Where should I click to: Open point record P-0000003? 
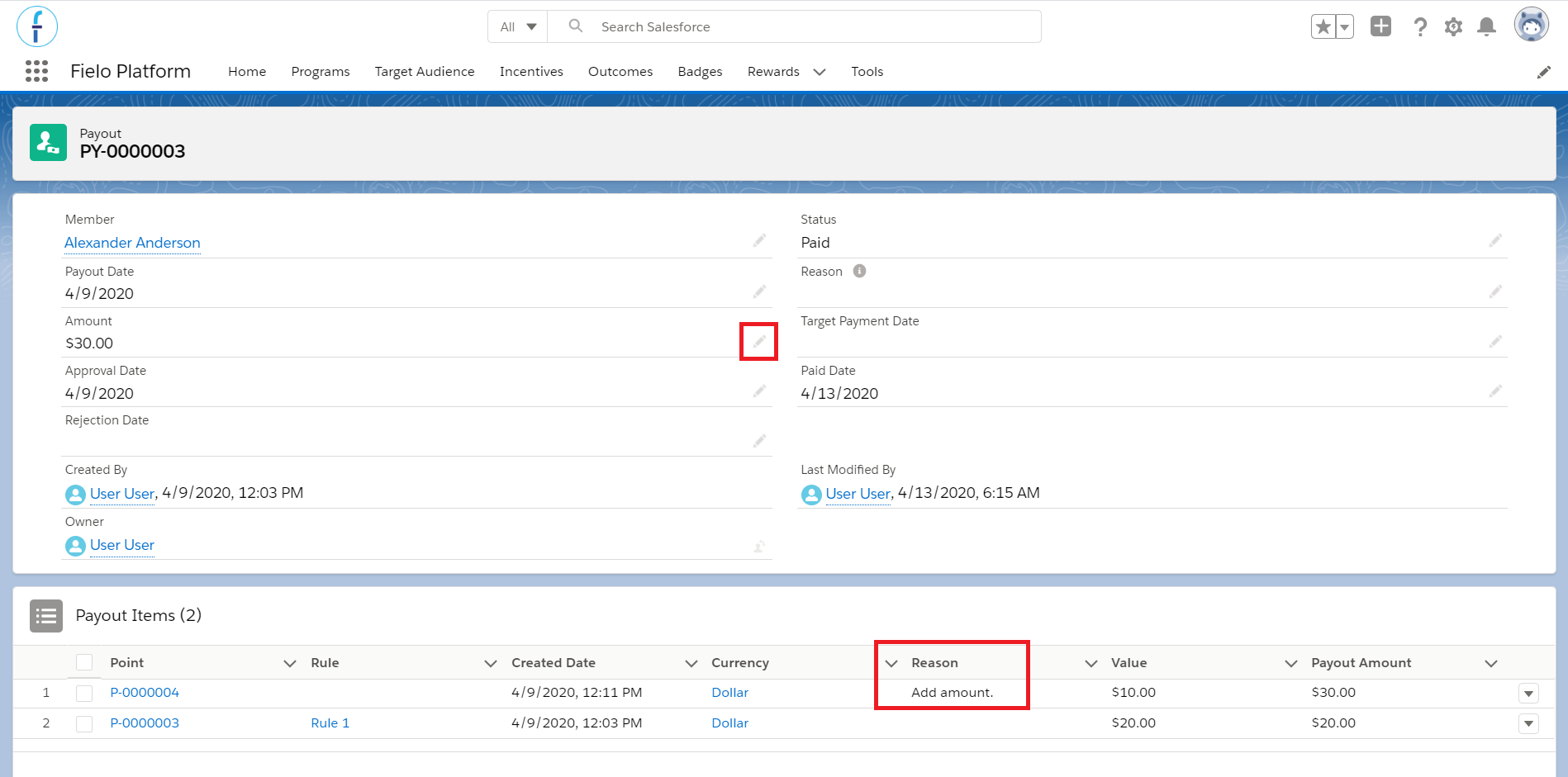point(145,723)
